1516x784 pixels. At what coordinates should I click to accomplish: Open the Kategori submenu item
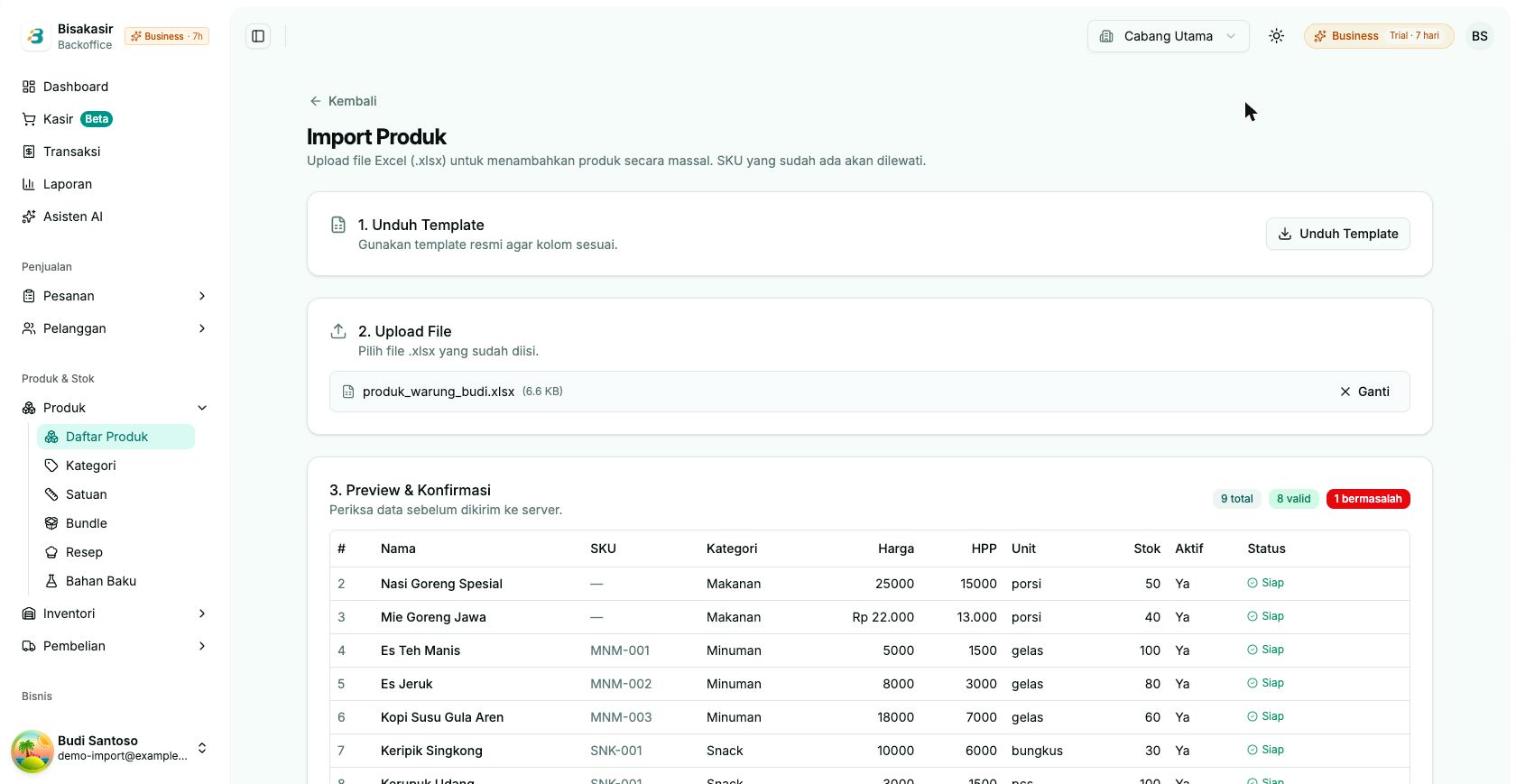click(x=116, y=466)
